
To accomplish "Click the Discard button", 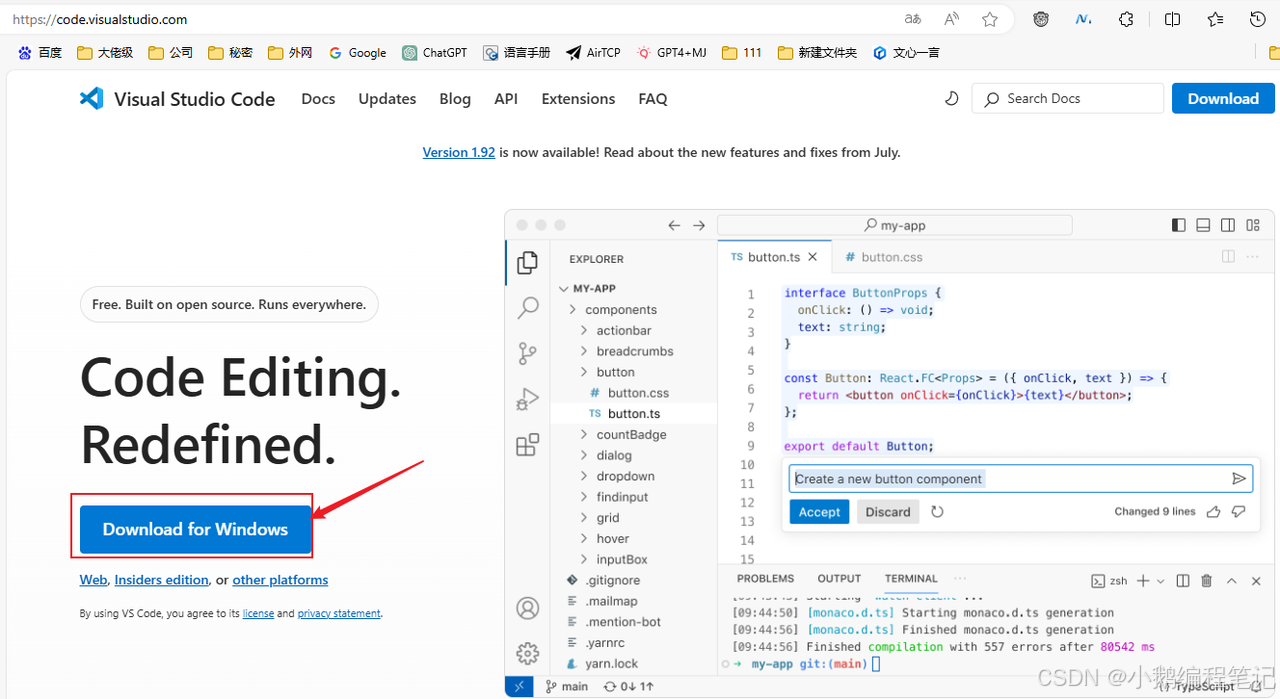I will point(888,512).
